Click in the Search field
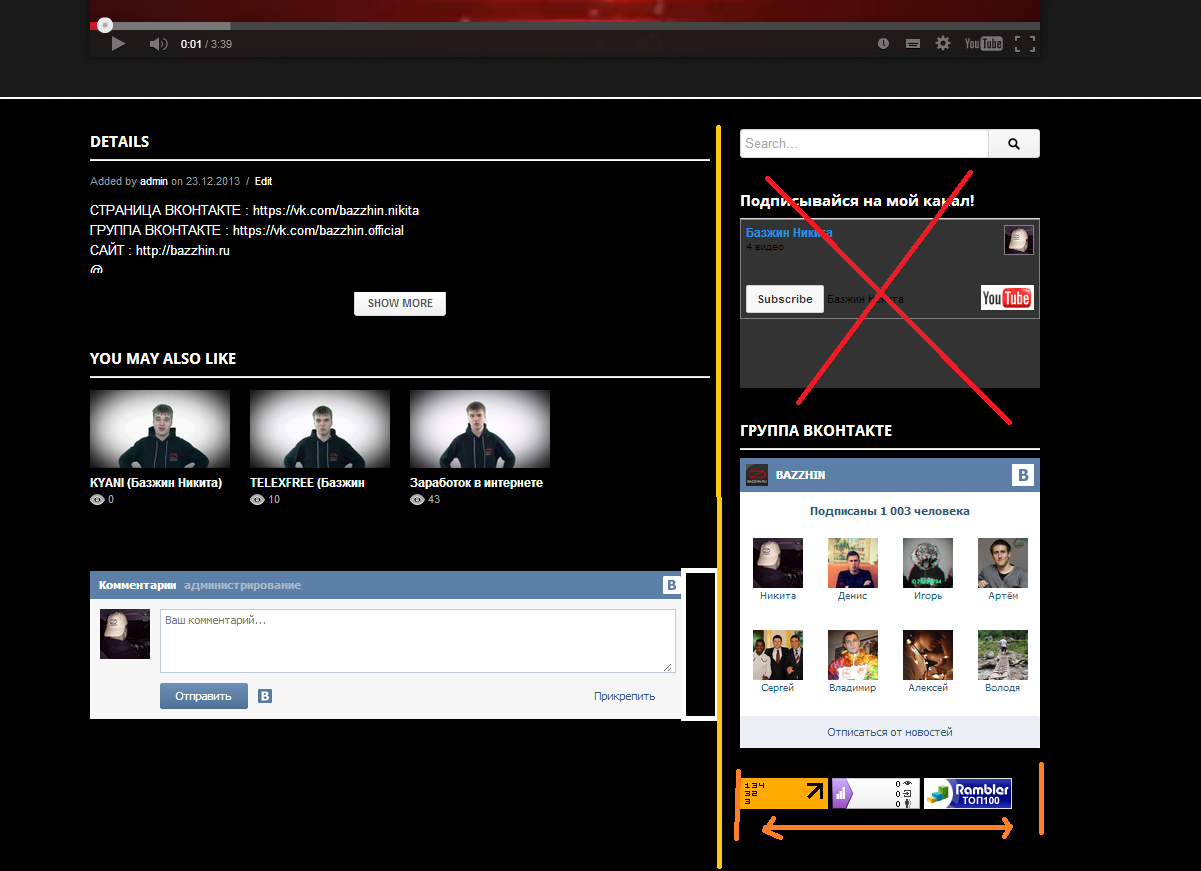This screenshot has width=1201, height=871. point(864,144)
